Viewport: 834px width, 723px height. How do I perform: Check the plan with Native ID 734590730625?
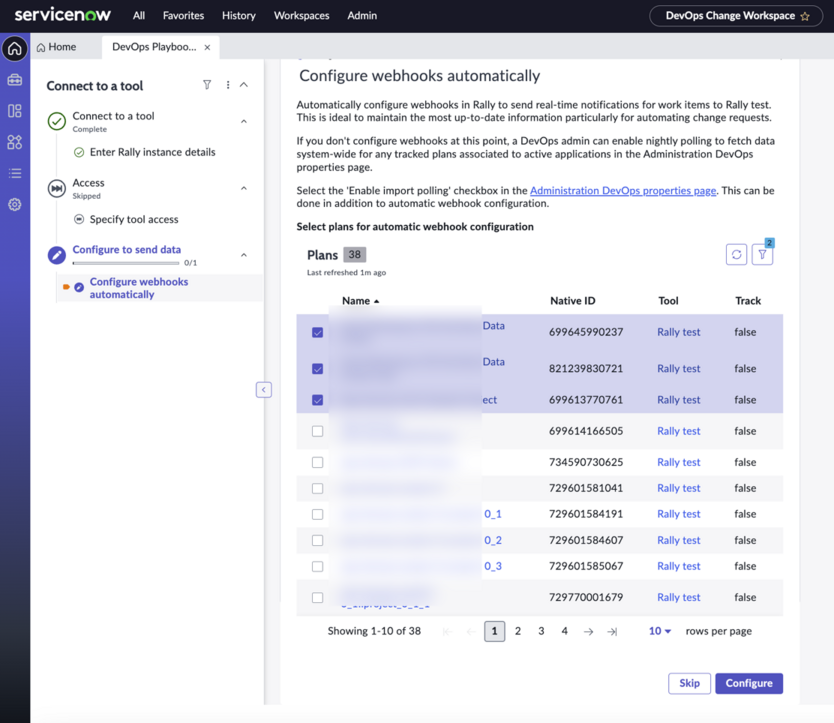318,462
